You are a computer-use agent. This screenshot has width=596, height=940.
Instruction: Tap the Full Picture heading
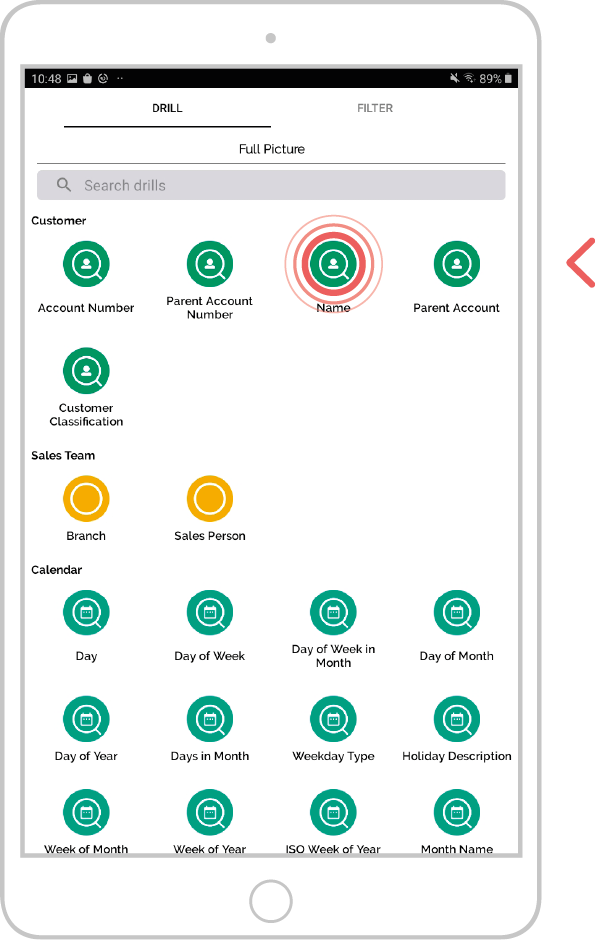[x=272, y=149]
